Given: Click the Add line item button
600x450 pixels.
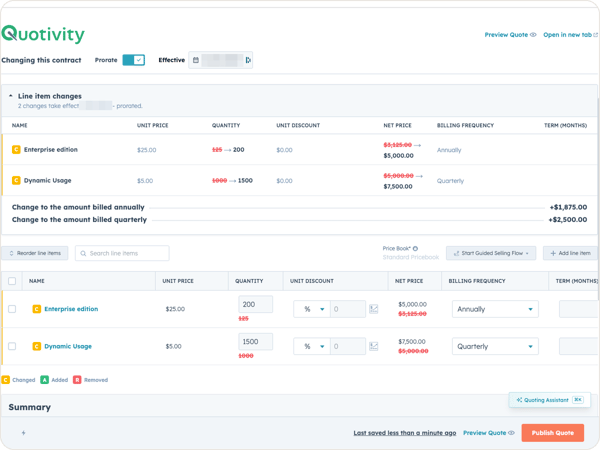Looking at the screenshot, I should pyautogui.click(x=570, y=253).
